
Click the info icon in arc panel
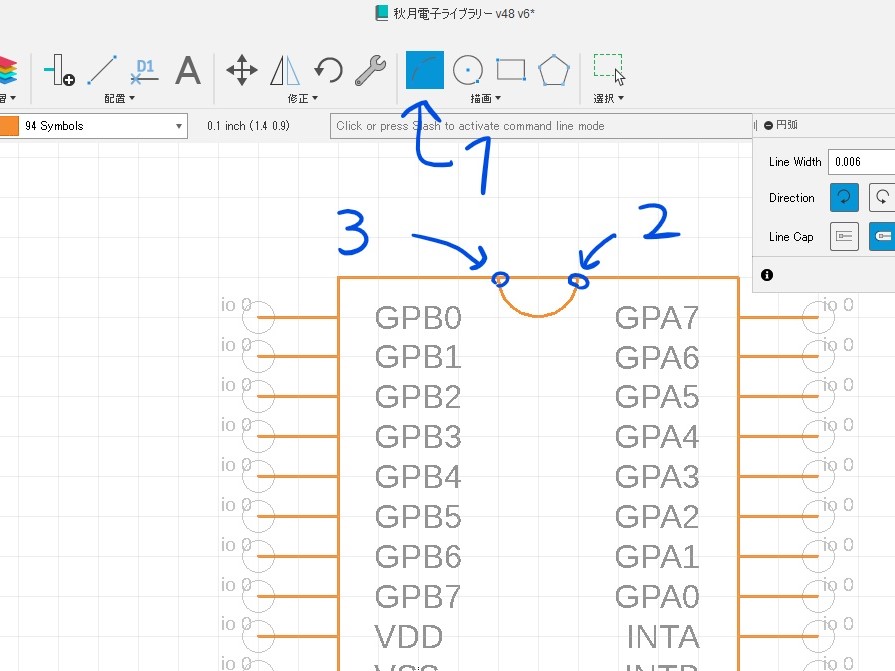[x=767, y=275]
